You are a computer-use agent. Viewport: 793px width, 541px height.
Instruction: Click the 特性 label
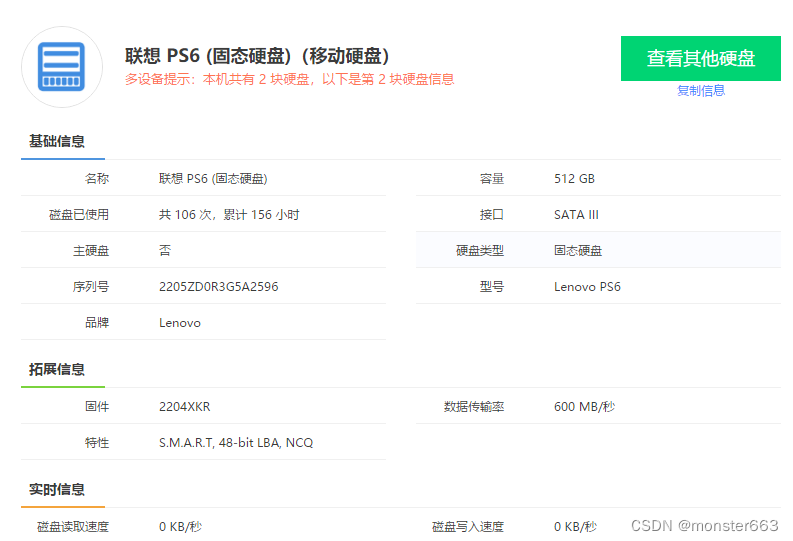click(x=97, y=442)
